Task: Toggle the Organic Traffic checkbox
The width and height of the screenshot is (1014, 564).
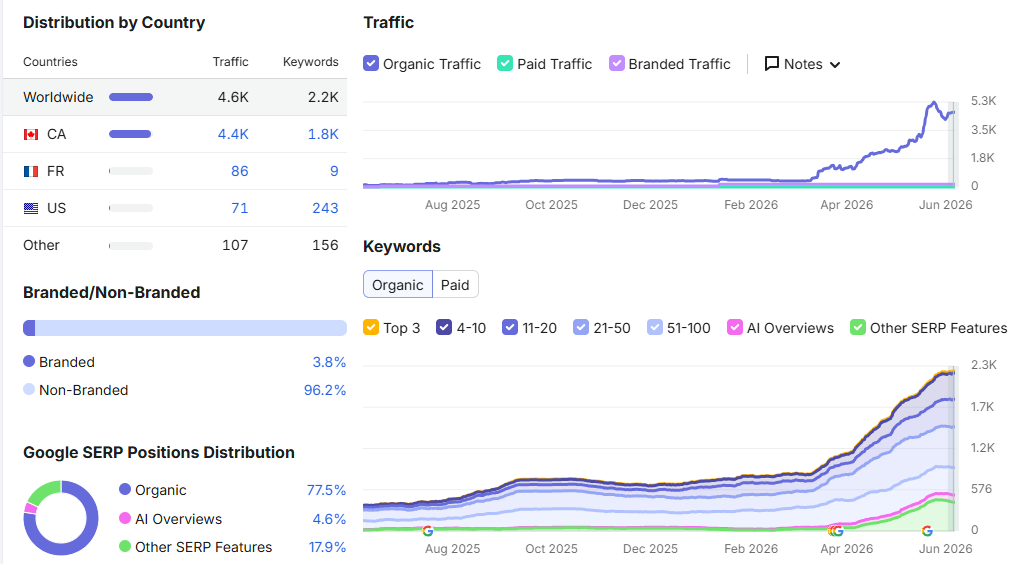Action: click(371, 63)
